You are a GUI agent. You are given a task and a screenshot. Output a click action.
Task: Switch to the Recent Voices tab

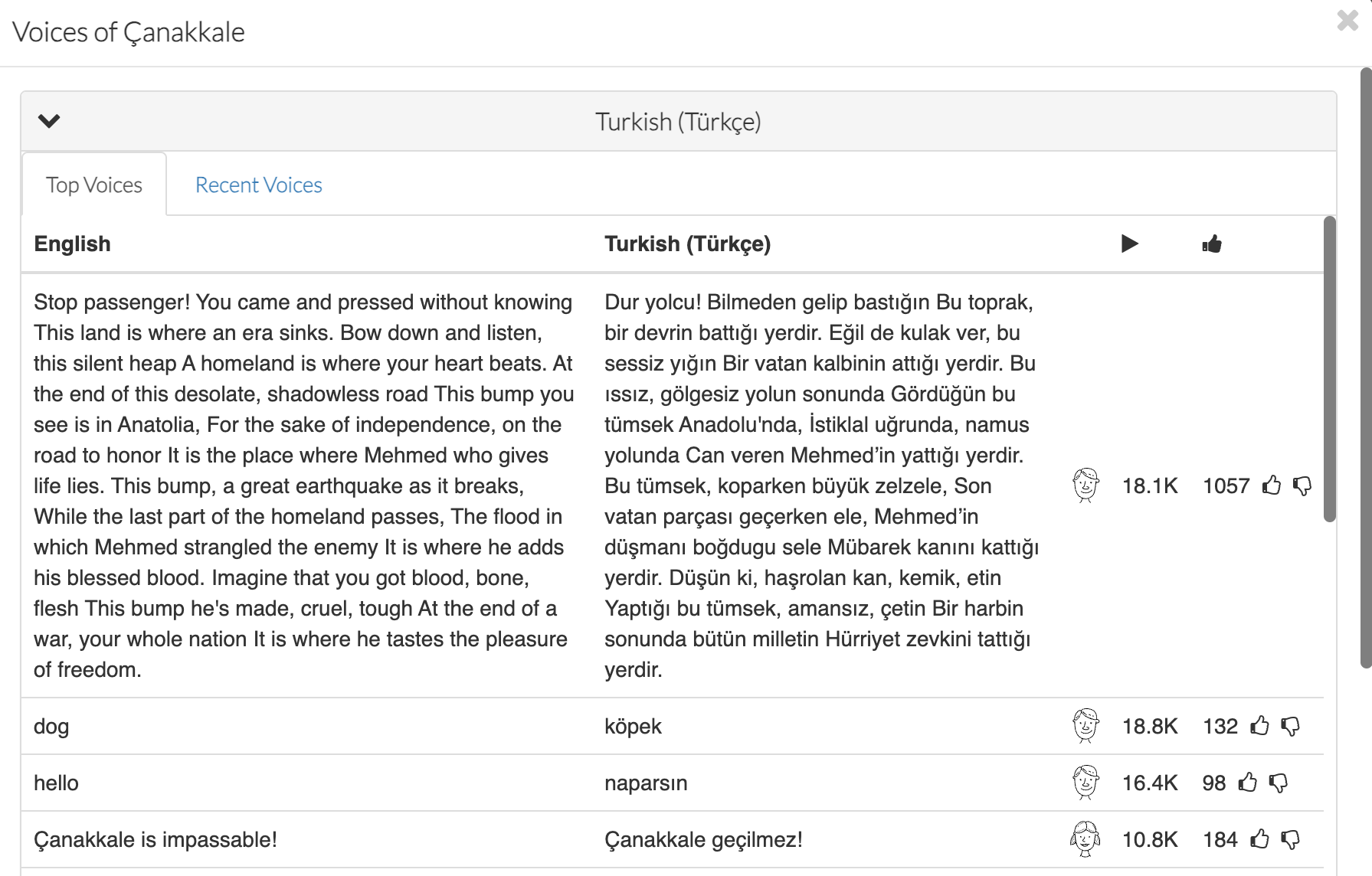[x=259, y=185]
